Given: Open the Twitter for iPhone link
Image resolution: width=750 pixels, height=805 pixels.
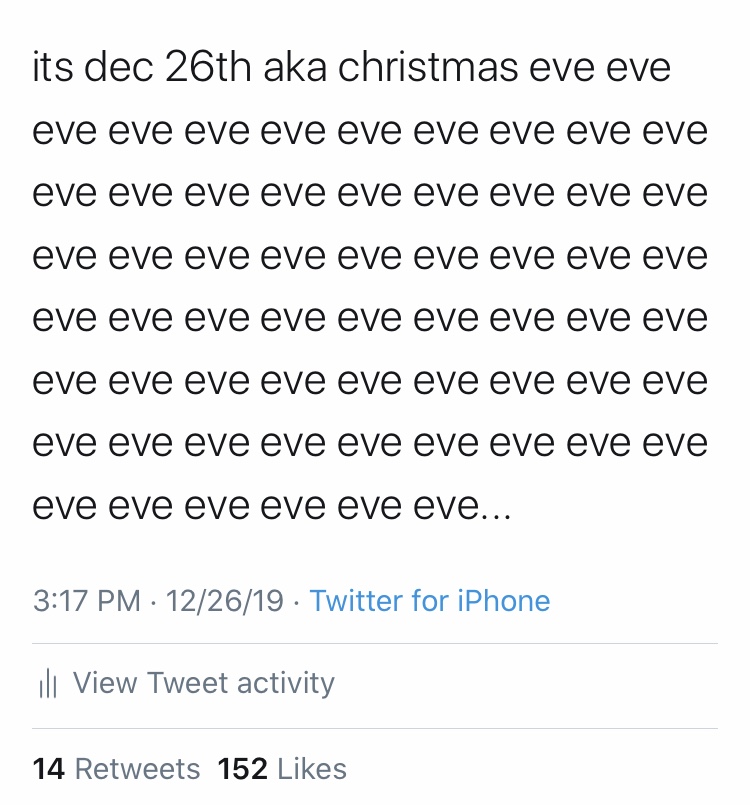Looking at the screenshot, I should (430, 600).
